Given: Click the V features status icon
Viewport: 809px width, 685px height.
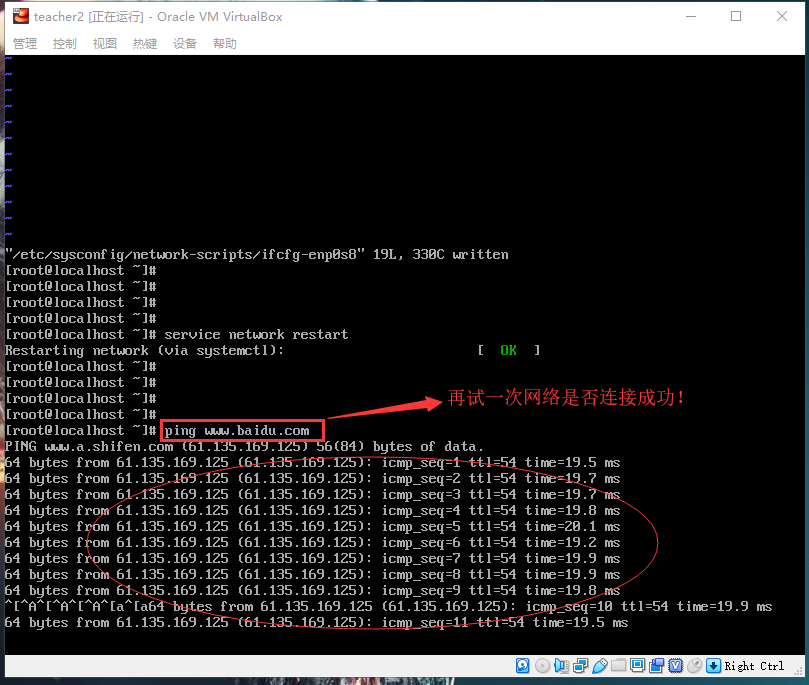Looking at the screenshot, I should tap(676, 665).
